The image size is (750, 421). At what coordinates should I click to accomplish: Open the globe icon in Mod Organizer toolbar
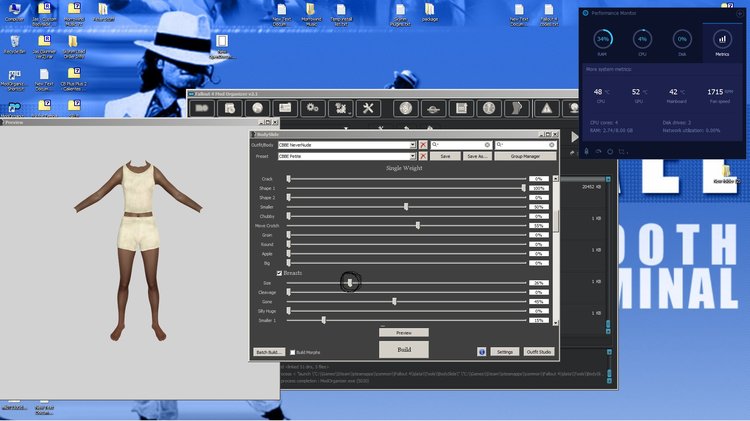tap(257, 109)
